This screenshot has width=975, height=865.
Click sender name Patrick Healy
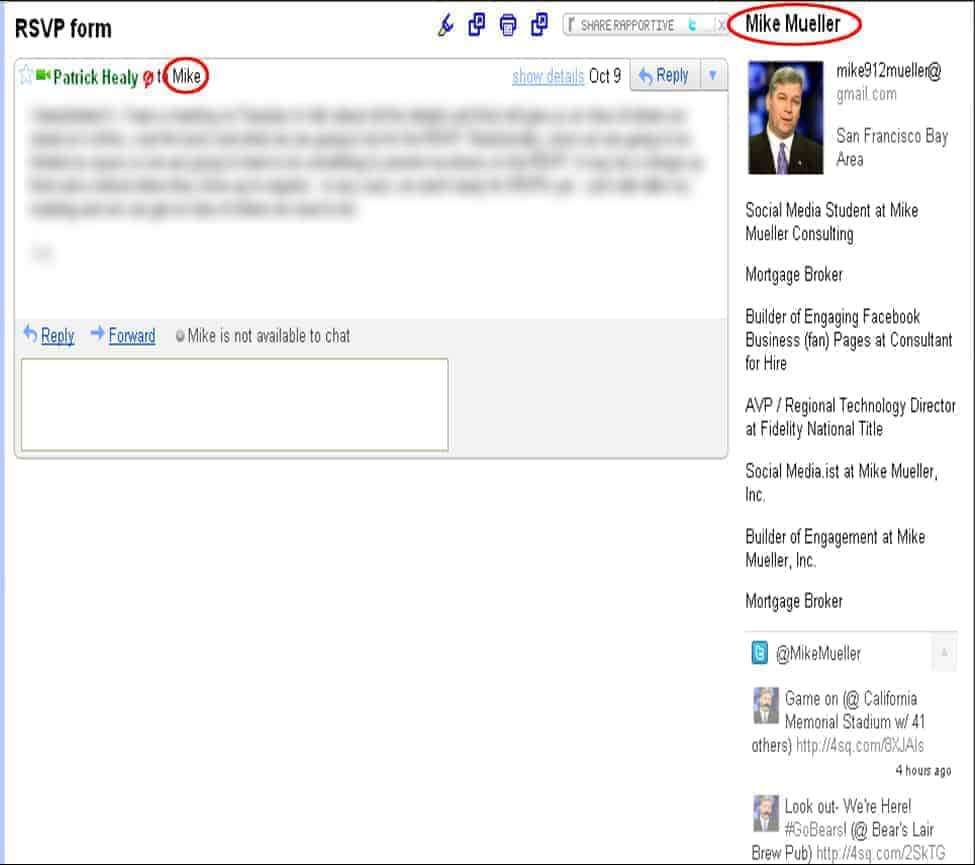(x=96, y=77)
